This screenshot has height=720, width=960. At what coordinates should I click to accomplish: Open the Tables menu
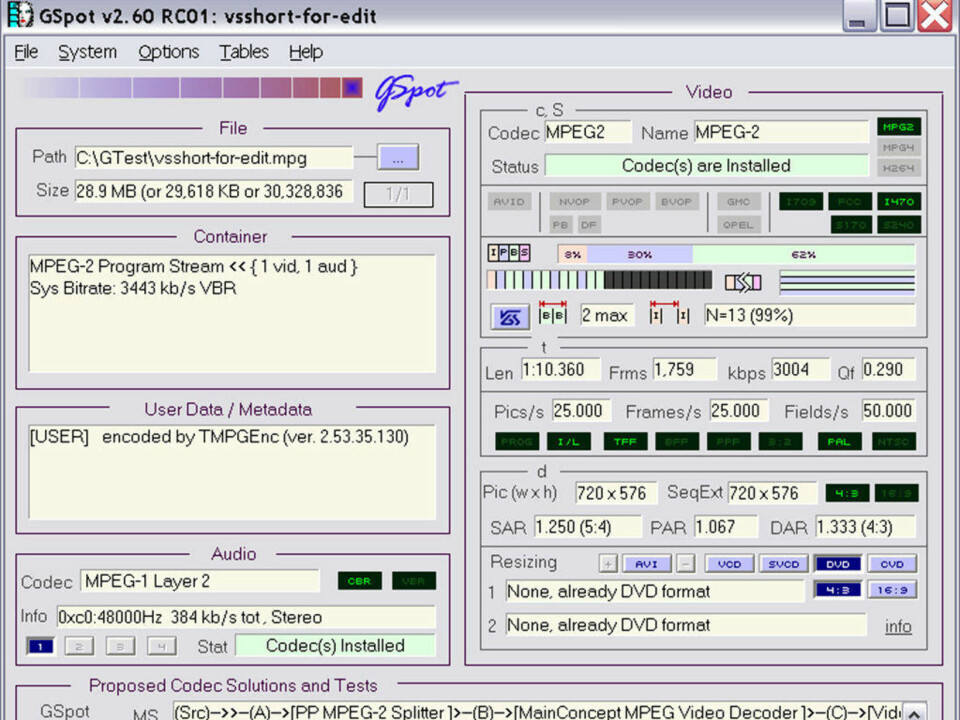tap(244, 52)
